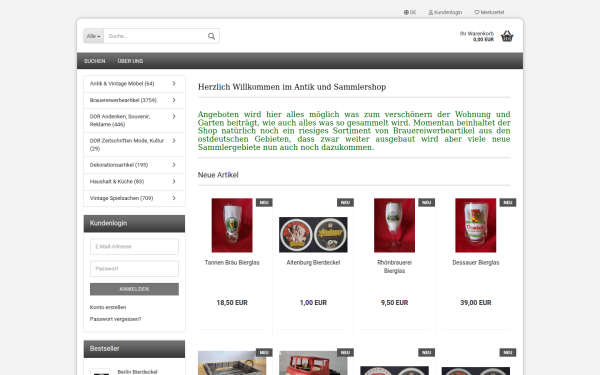
Task: Click Ihr Warenkorb 0,00 EUR text
Action: point(477,36)
